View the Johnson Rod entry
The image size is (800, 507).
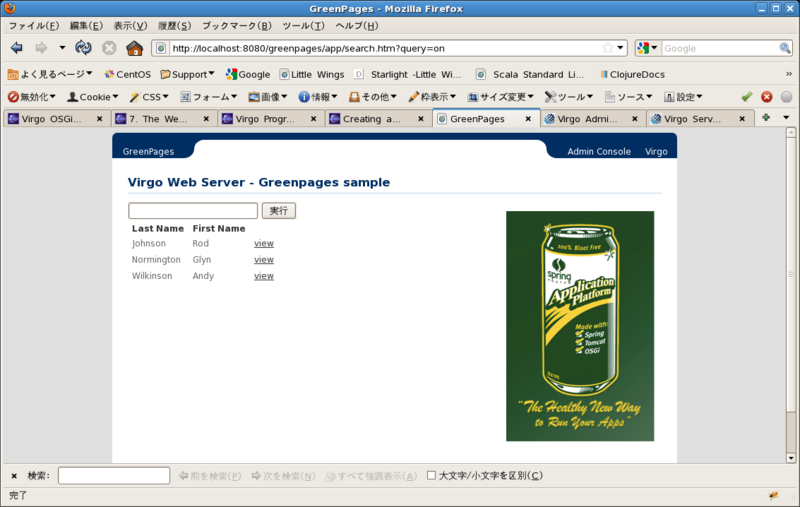264,244
